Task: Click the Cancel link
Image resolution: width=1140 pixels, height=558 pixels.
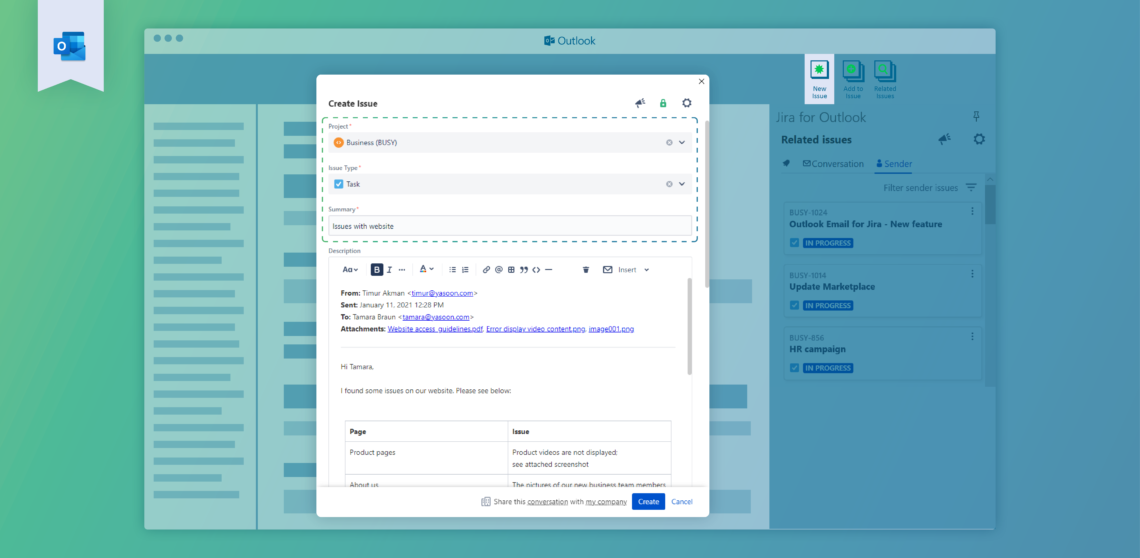Action: (682, 502)
